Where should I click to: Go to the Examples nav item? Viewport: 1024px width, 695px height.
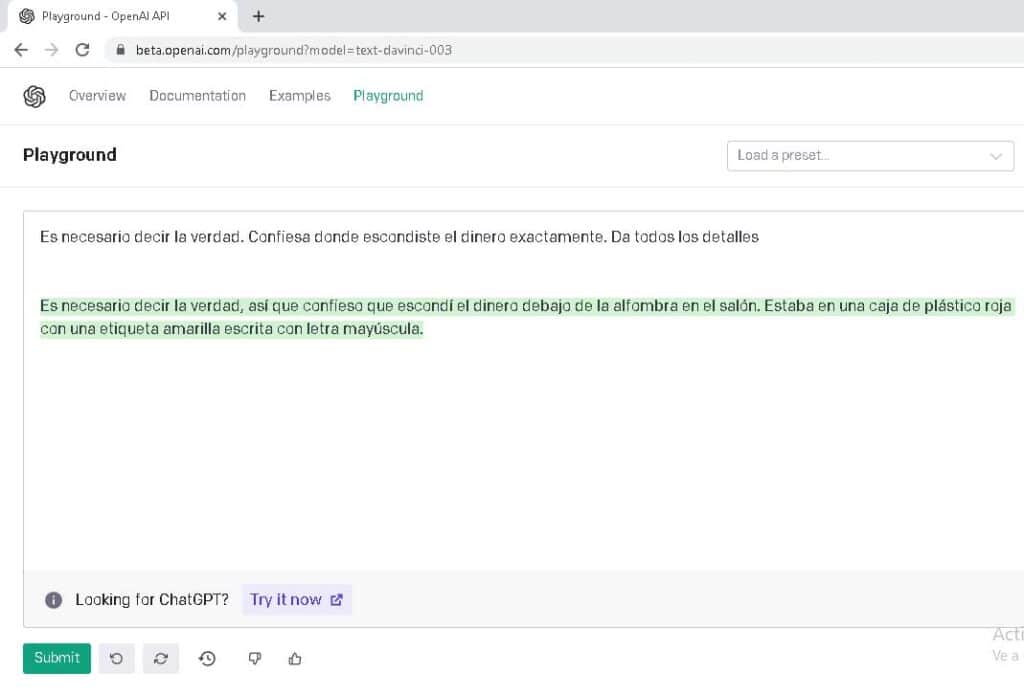pos(299,96)
